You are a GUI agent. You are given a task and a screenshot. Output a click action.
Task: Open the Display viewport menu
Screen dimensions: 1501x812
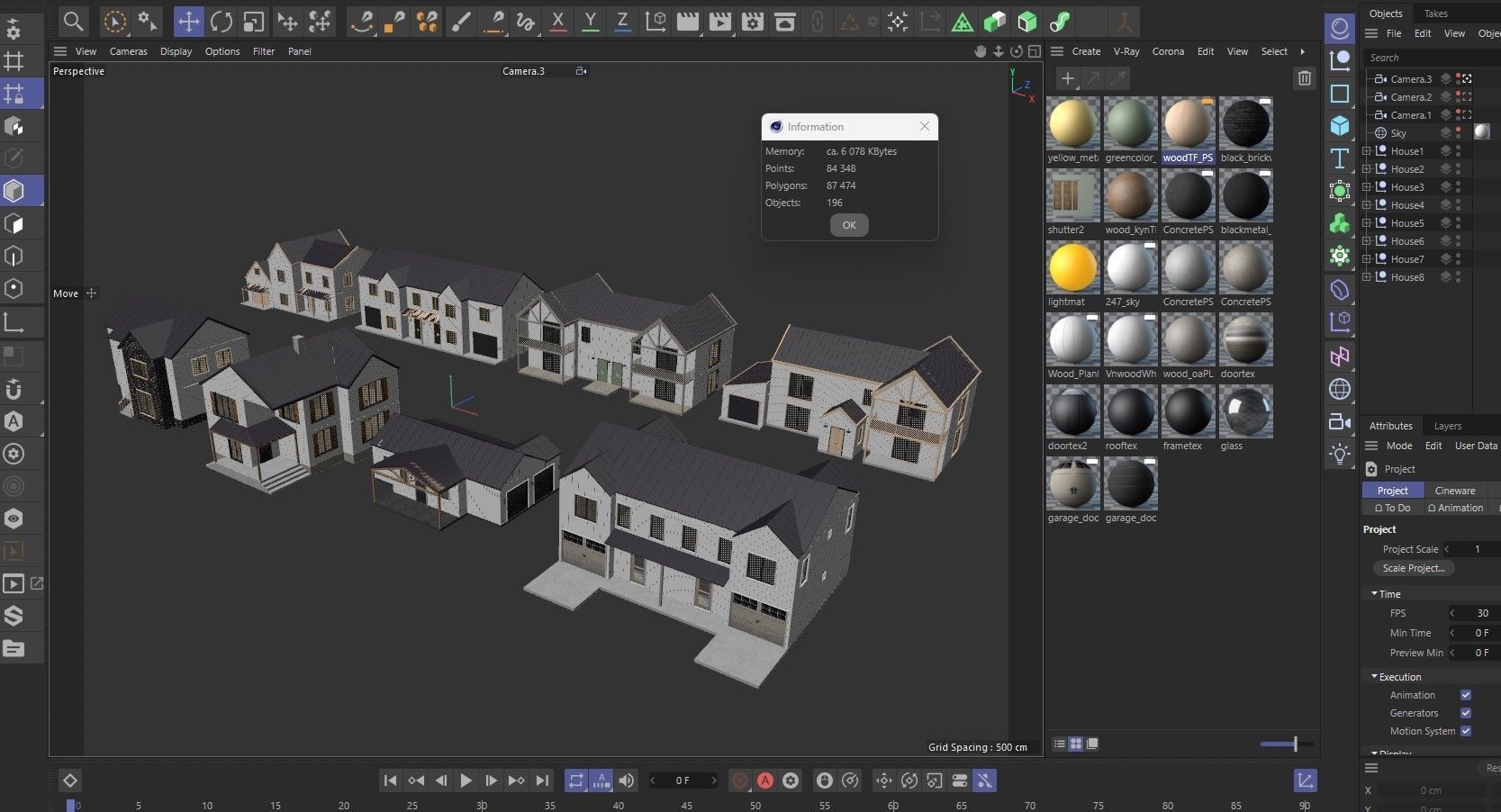[x=176, y=51]
